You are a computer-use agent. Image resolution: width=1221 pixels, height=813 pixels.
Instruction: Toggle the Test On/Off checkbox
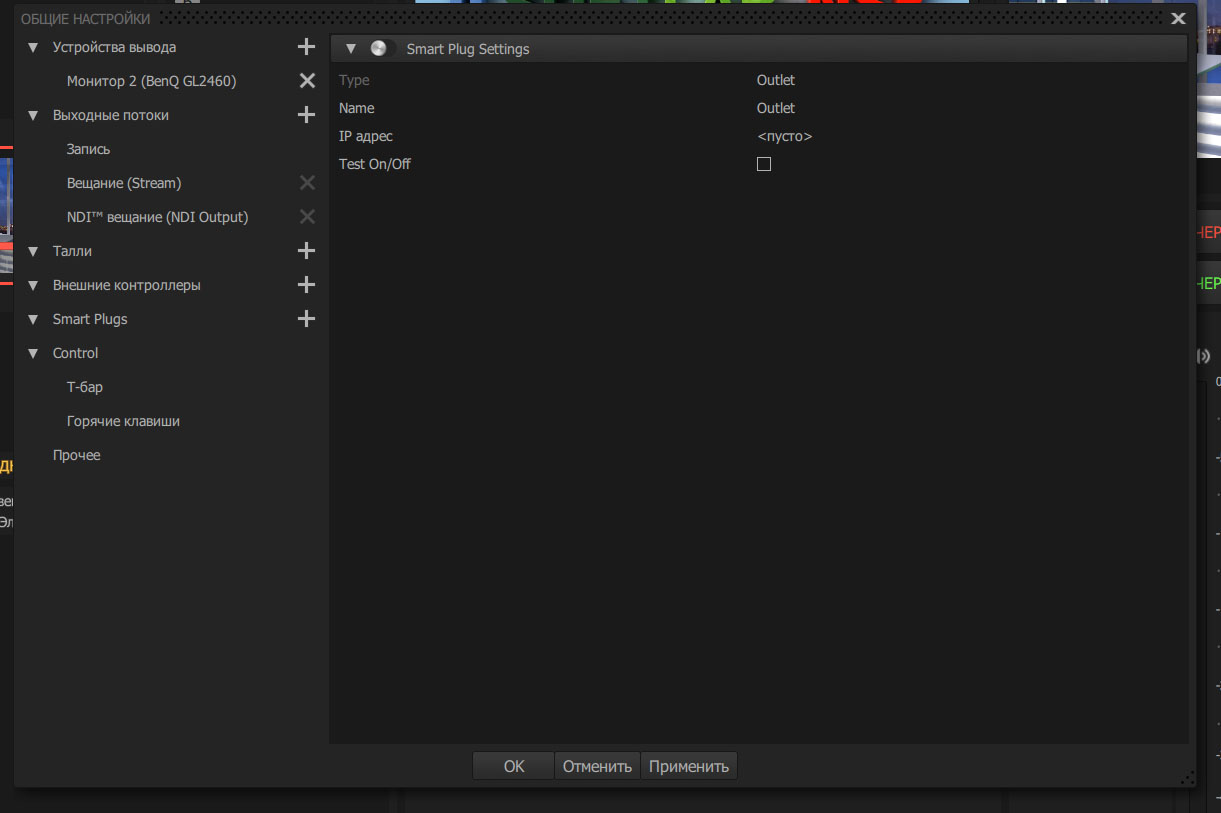764,164
